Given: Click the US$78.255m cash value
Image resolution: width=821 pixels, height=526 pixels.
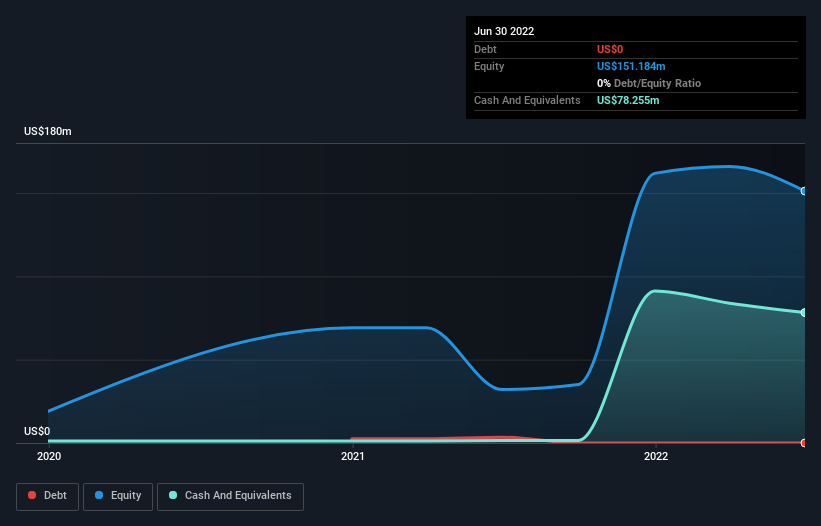Looking at the screenshot, I should [628, 100].
